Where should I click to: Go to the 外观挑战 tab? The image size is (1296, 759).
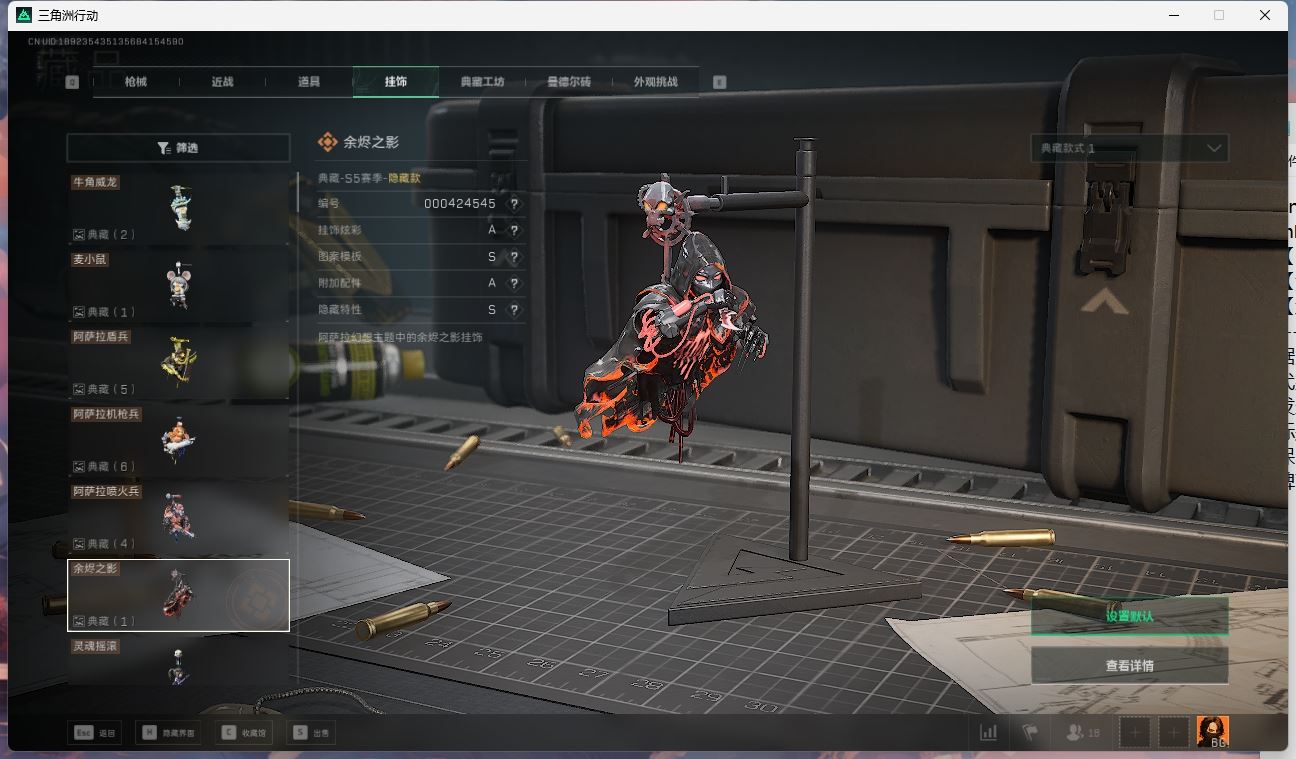(x=655, y=82)
